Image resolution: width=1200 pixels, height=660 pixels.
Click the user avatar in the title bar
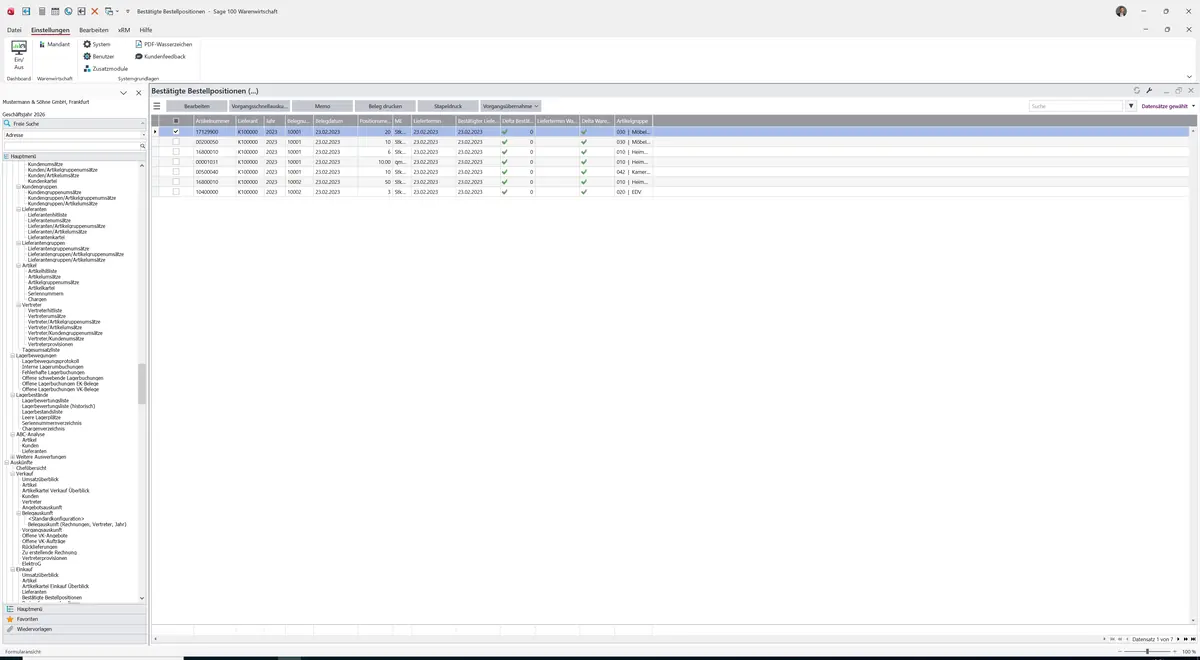pos(1121,11)
